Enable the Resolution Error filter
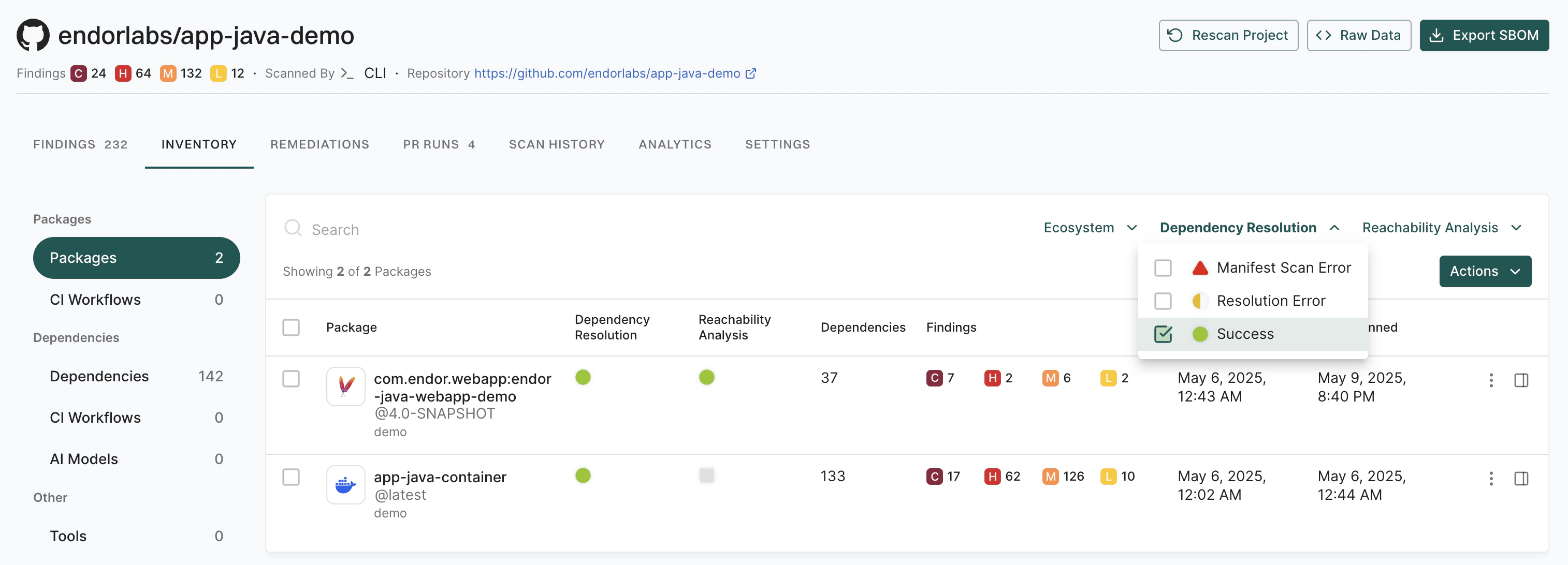 (1163, 301)
